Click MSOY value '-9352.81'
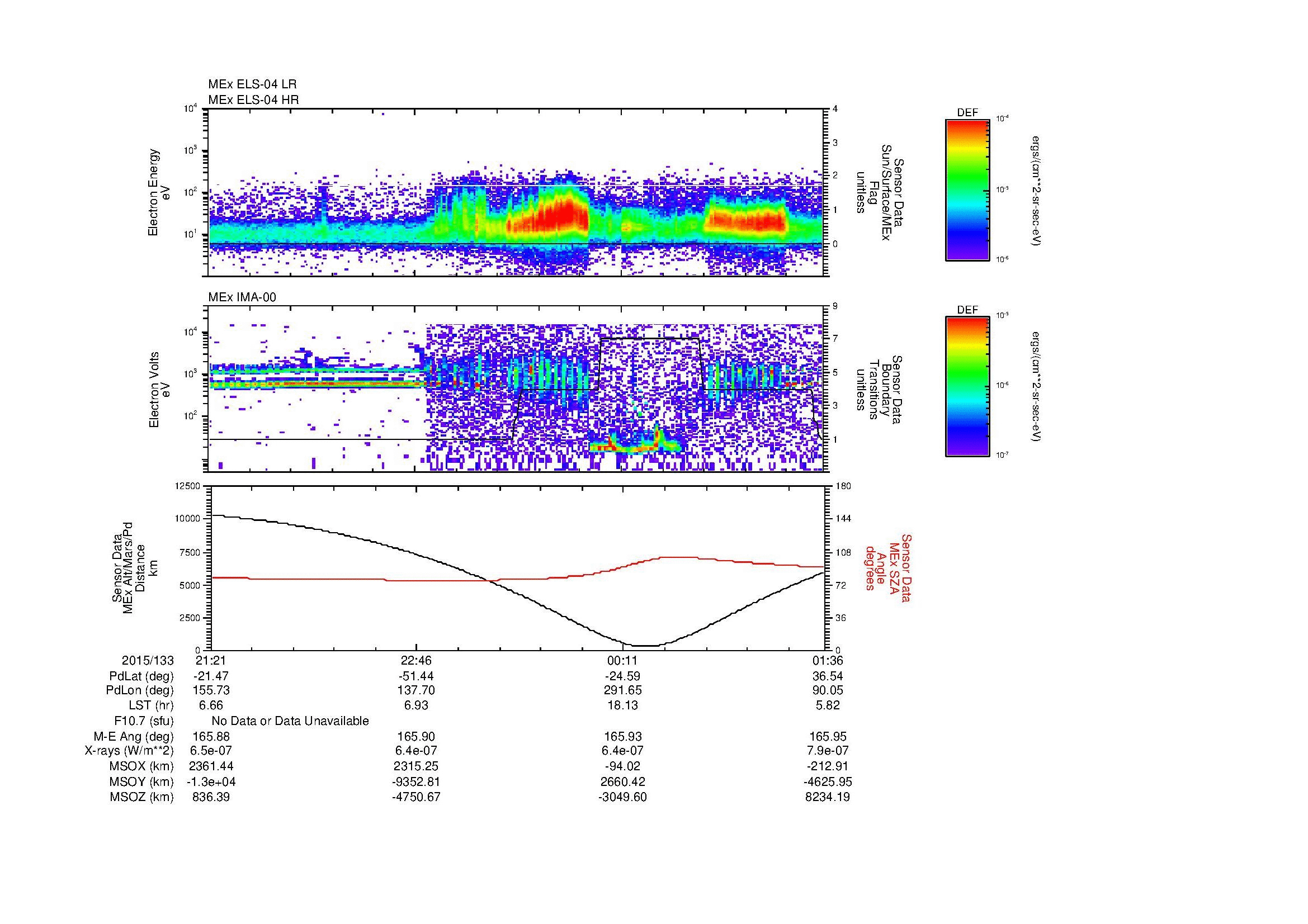The image size is (1308, 924). pos(417,781)
